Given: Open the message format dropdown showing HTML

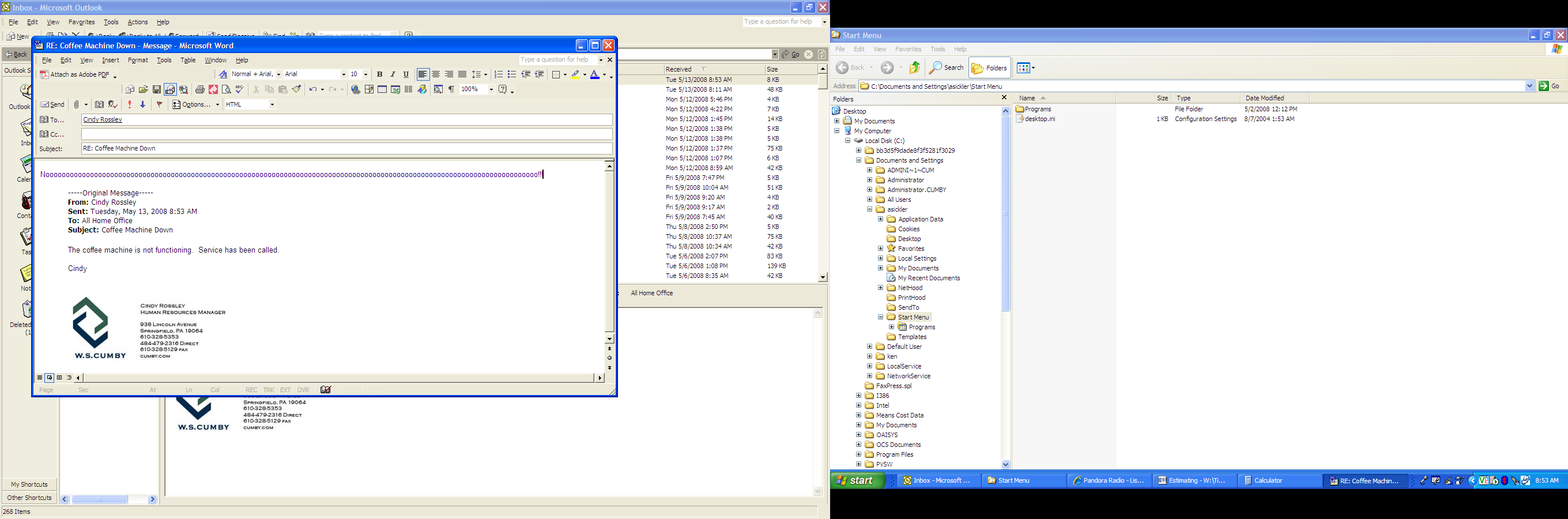Looking at the screenshot, I should (x=272, y=104).
